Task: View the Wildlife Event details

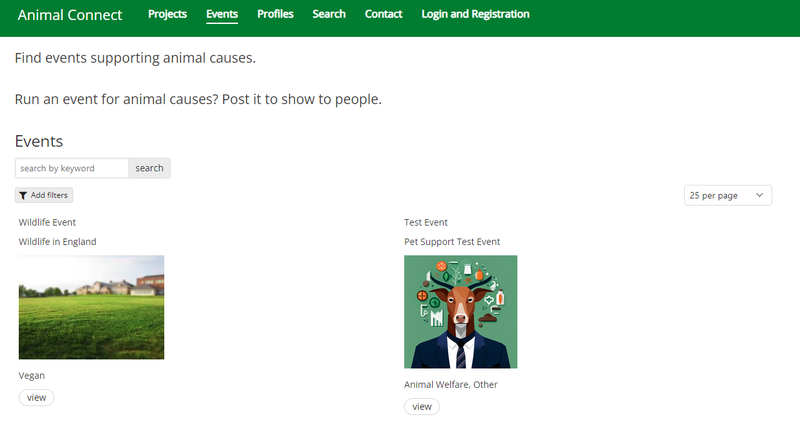Action: click(x=36, y=397)
